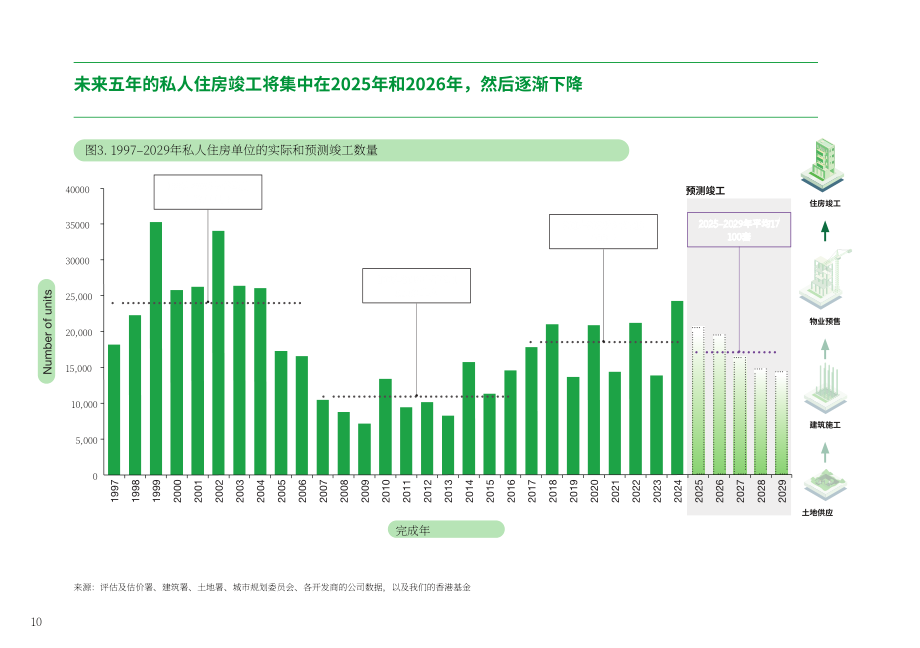Image resolution: width=920 pixels, height=648 pixels.
Task: Click the 住房竣工 building icon
Action: 823,165
